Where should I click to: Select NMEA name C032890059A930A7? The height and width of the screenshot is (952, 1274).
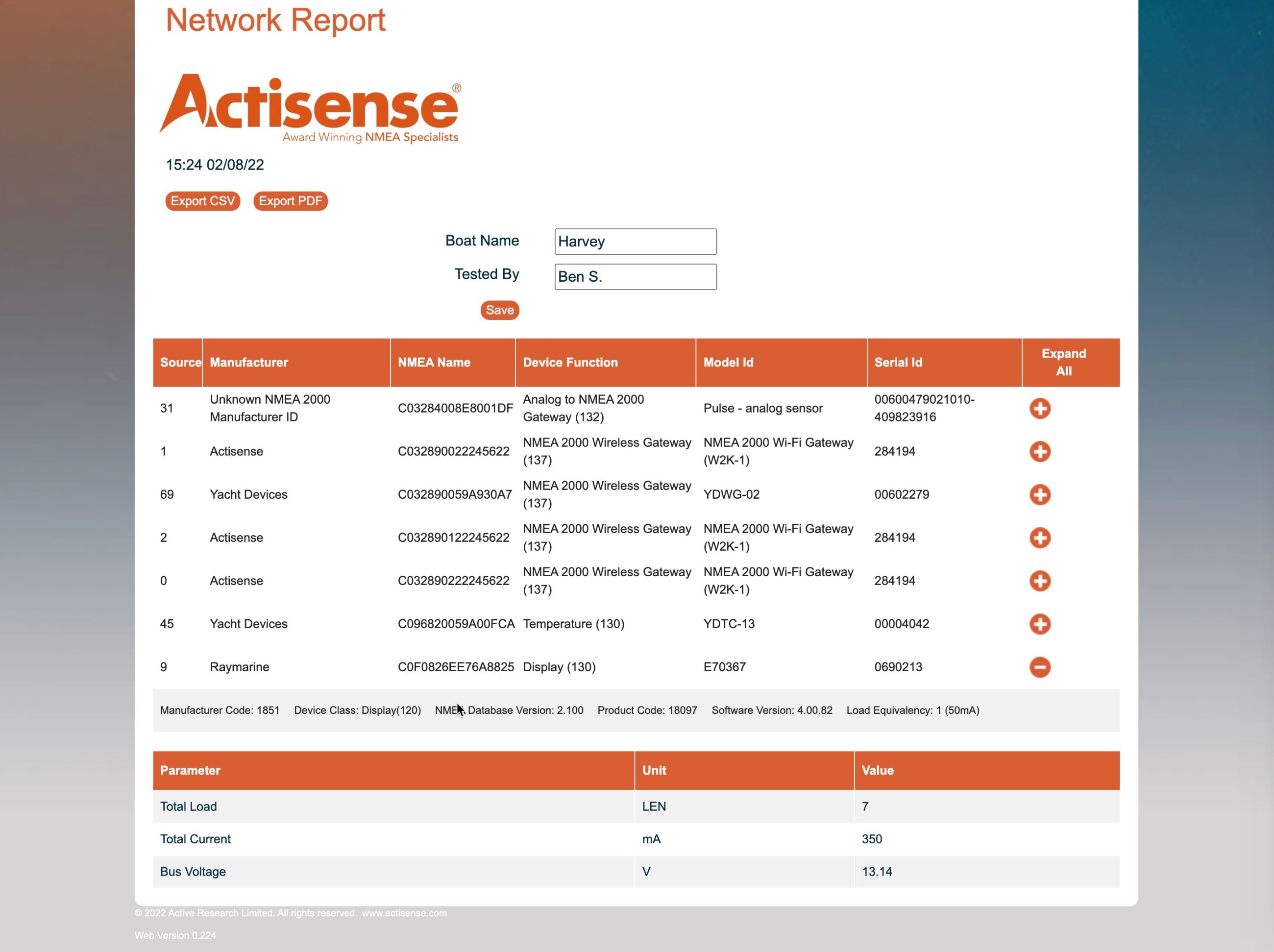pos(454,495)
